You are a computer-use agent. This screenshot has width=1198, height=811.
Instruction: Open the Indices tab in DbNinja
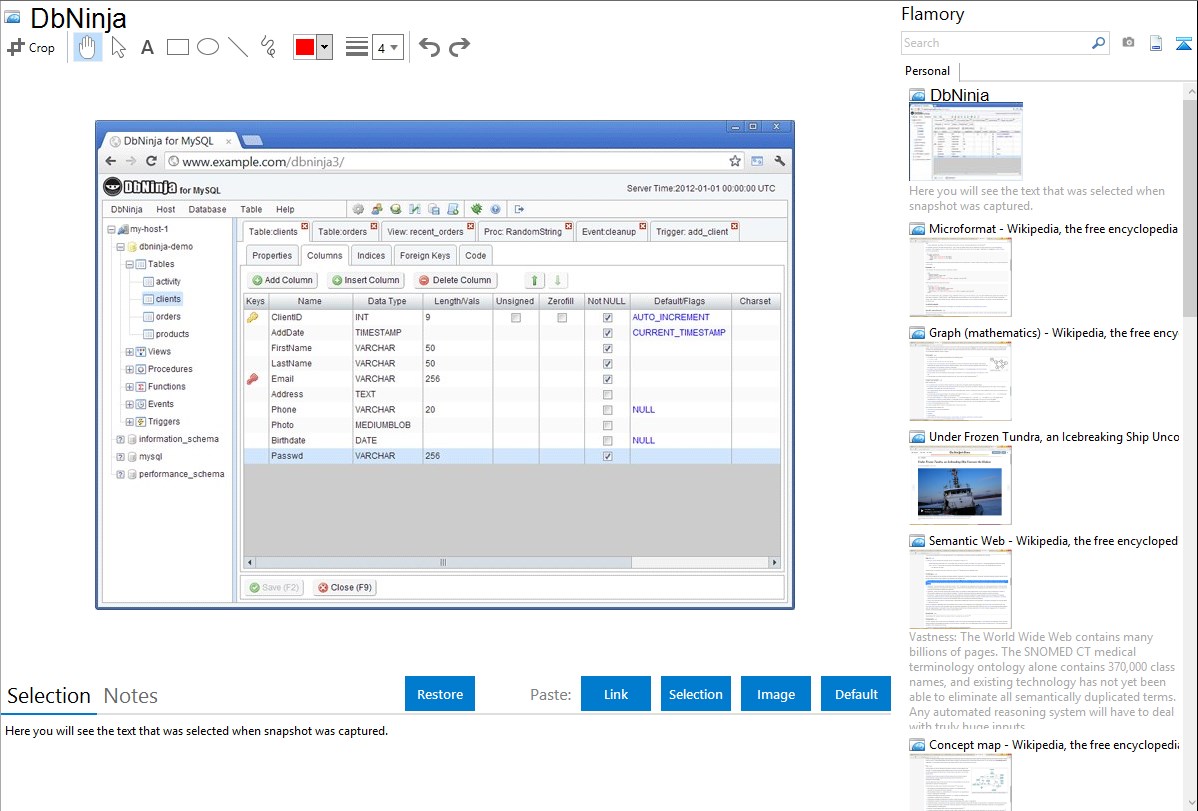click(371, 255)
